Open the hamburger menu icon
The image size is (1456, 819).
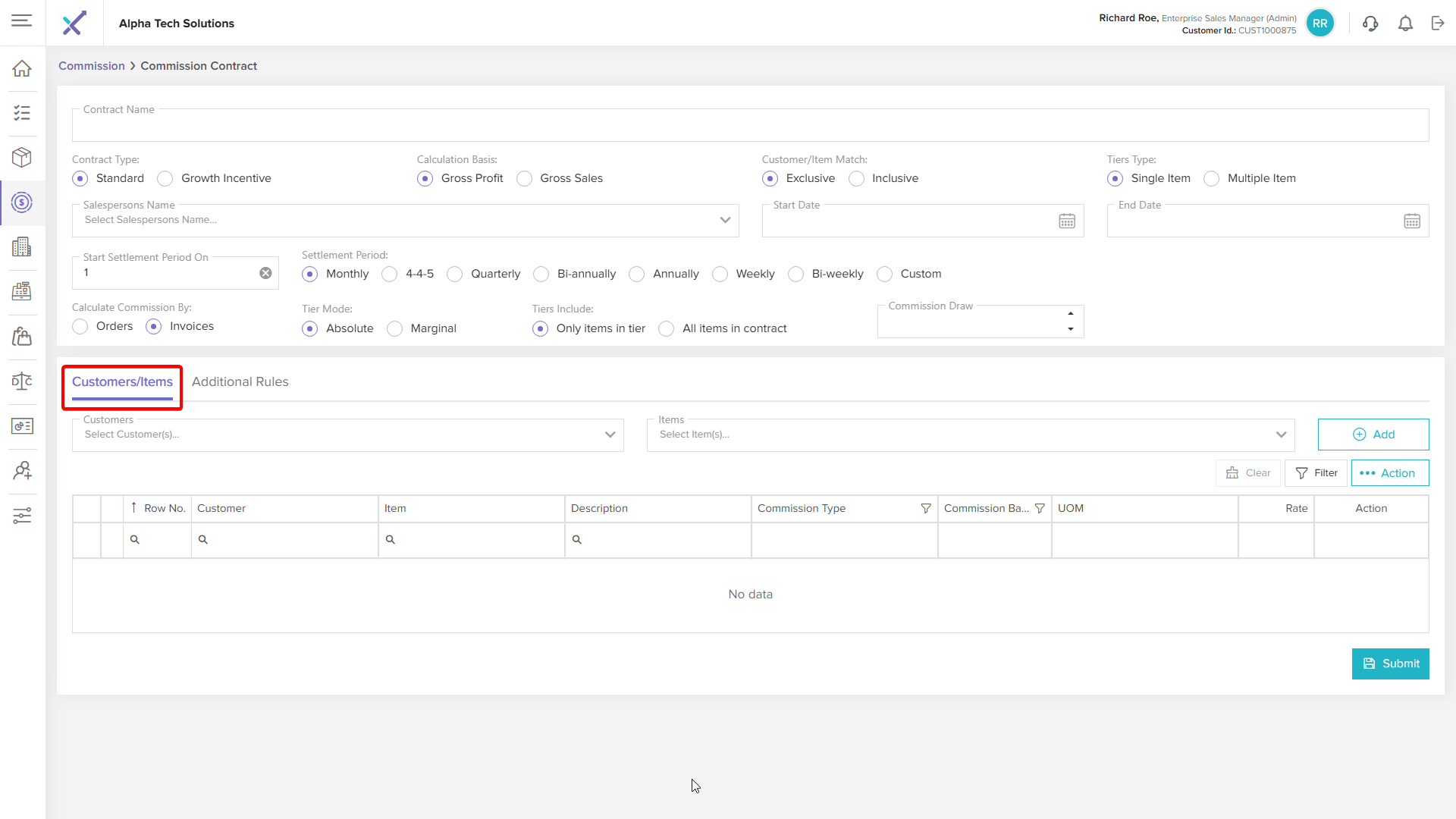pos(22,20)
